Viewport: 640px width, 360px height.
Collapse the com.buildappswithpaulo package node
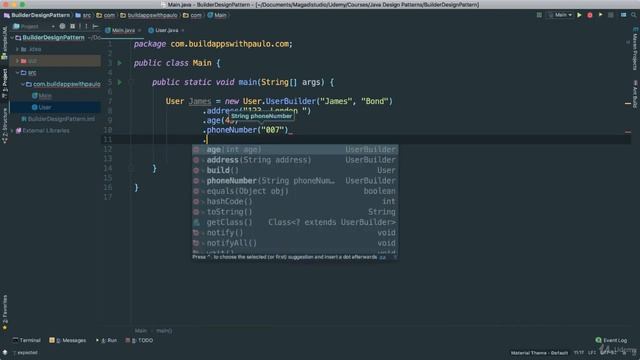pos(23,84)
